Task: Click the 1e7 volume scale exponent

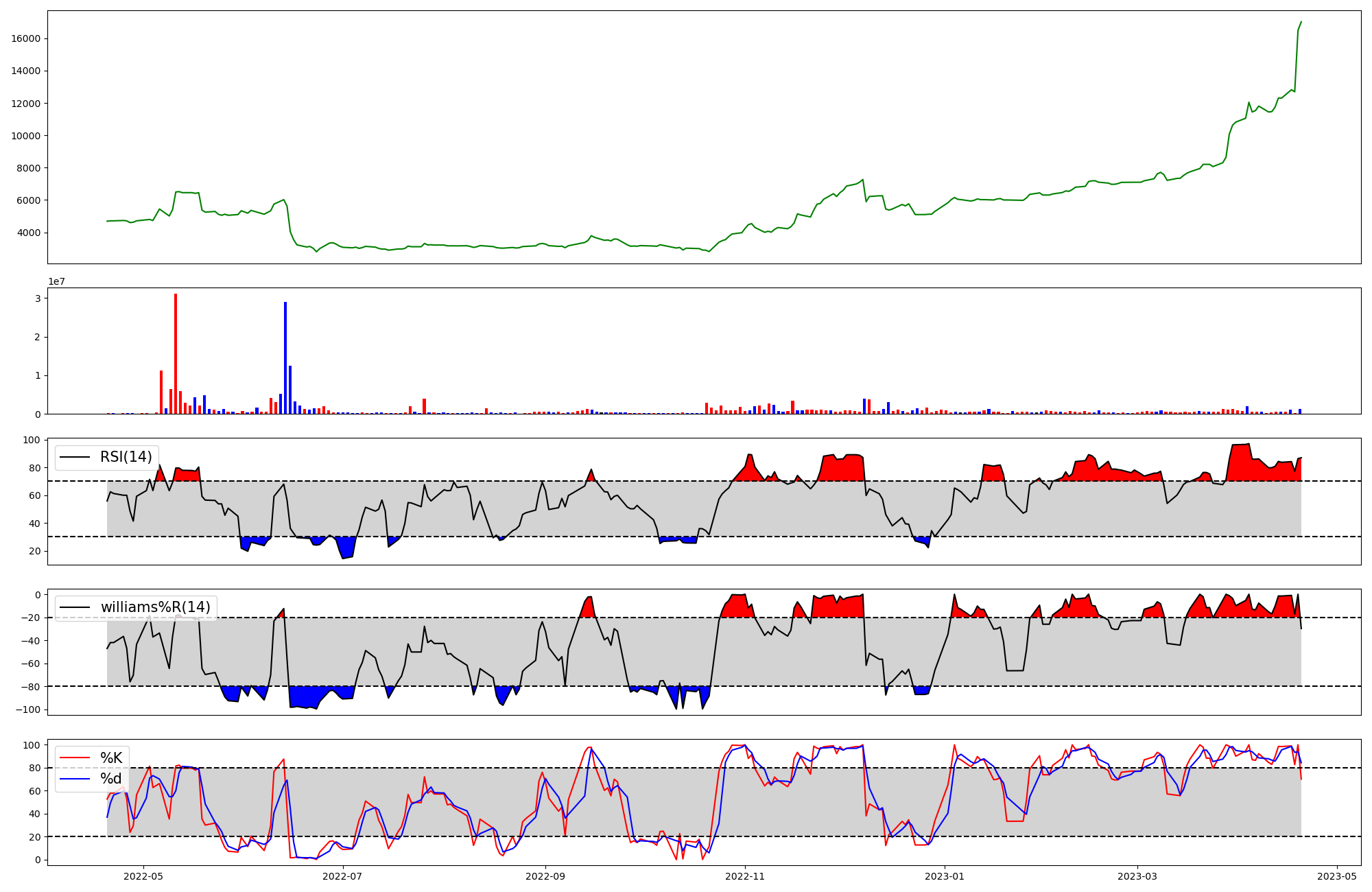Action: pyautogui.click(x=56, y=282)
